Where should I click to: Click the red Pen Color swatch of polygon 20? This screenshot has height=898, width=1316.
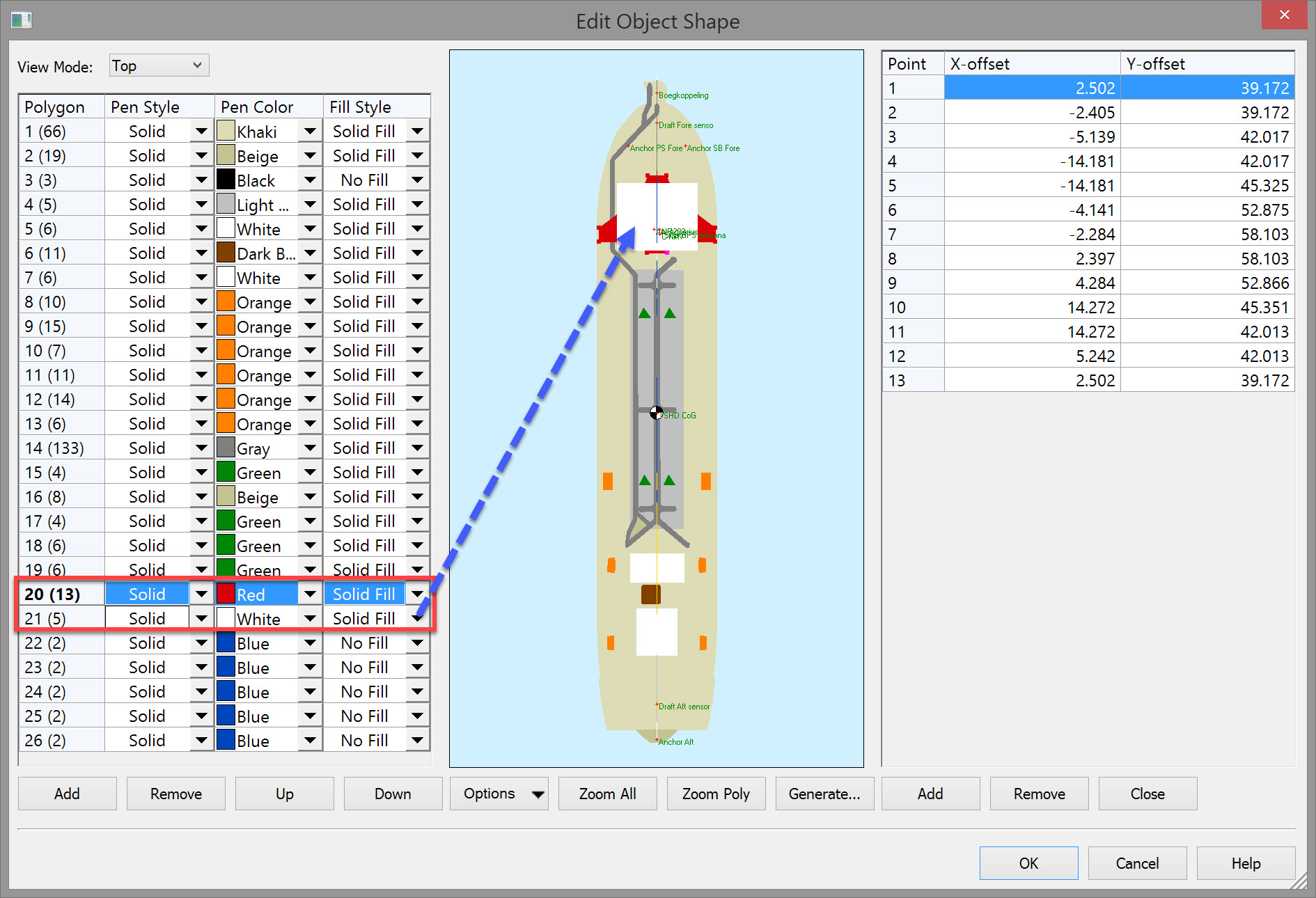click(x=226, y=594)
